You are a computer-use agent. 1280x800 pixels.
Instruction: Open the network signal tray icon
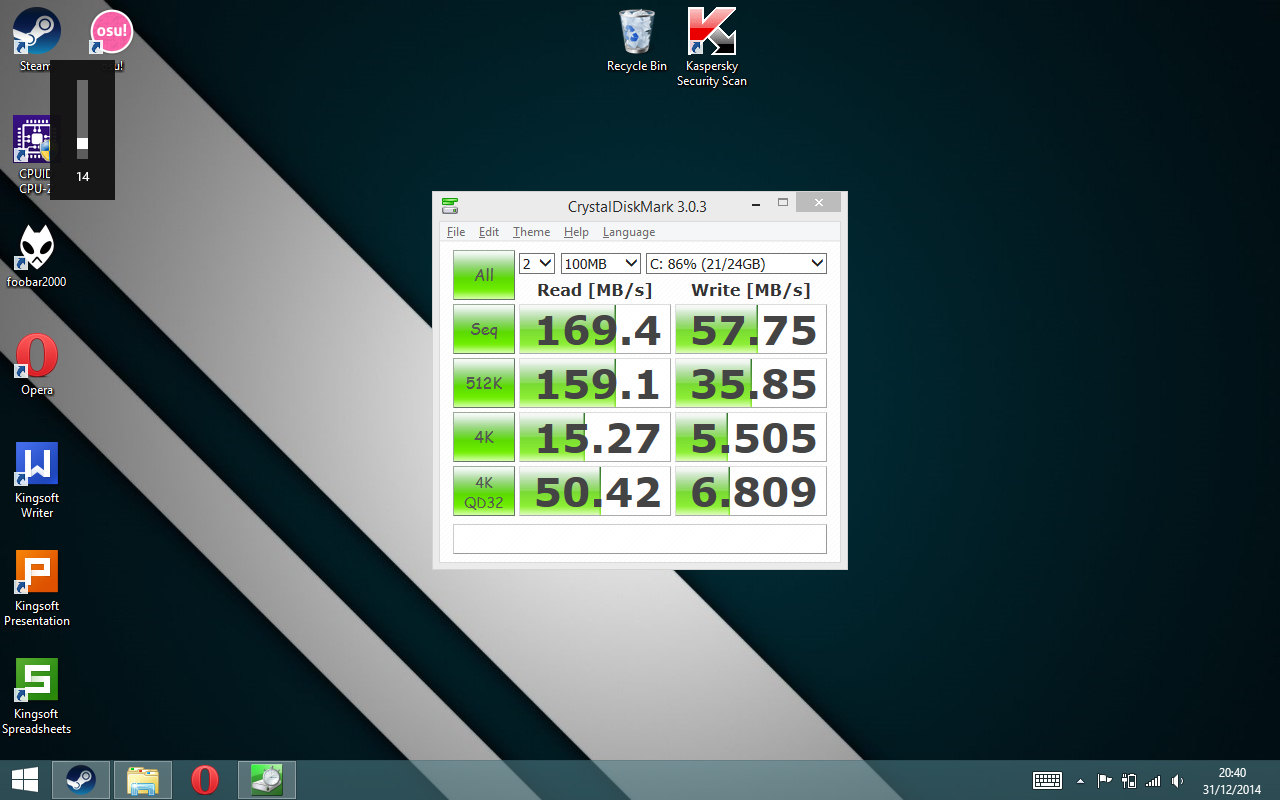pos(1153,780)
